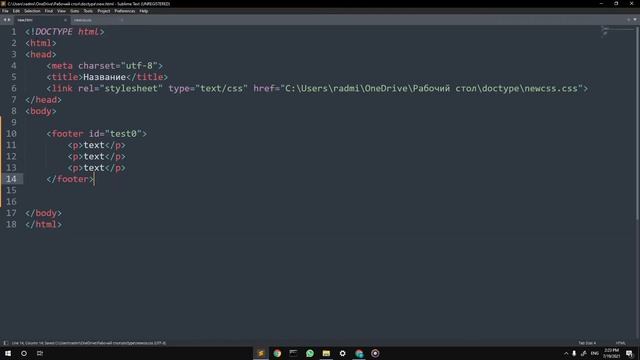
Task: Switch to the new.html tab
Action: tap(41, 20)
